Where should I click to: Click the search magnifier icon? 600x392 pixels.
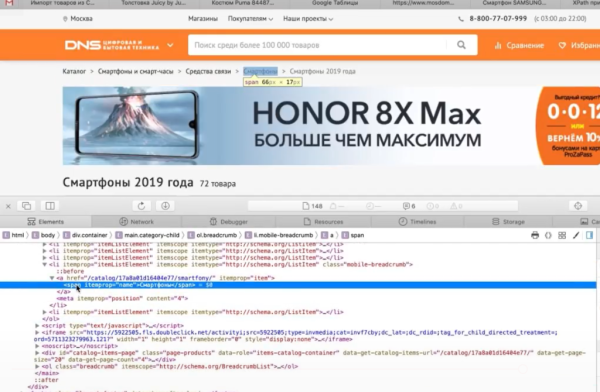coord(461,45)
